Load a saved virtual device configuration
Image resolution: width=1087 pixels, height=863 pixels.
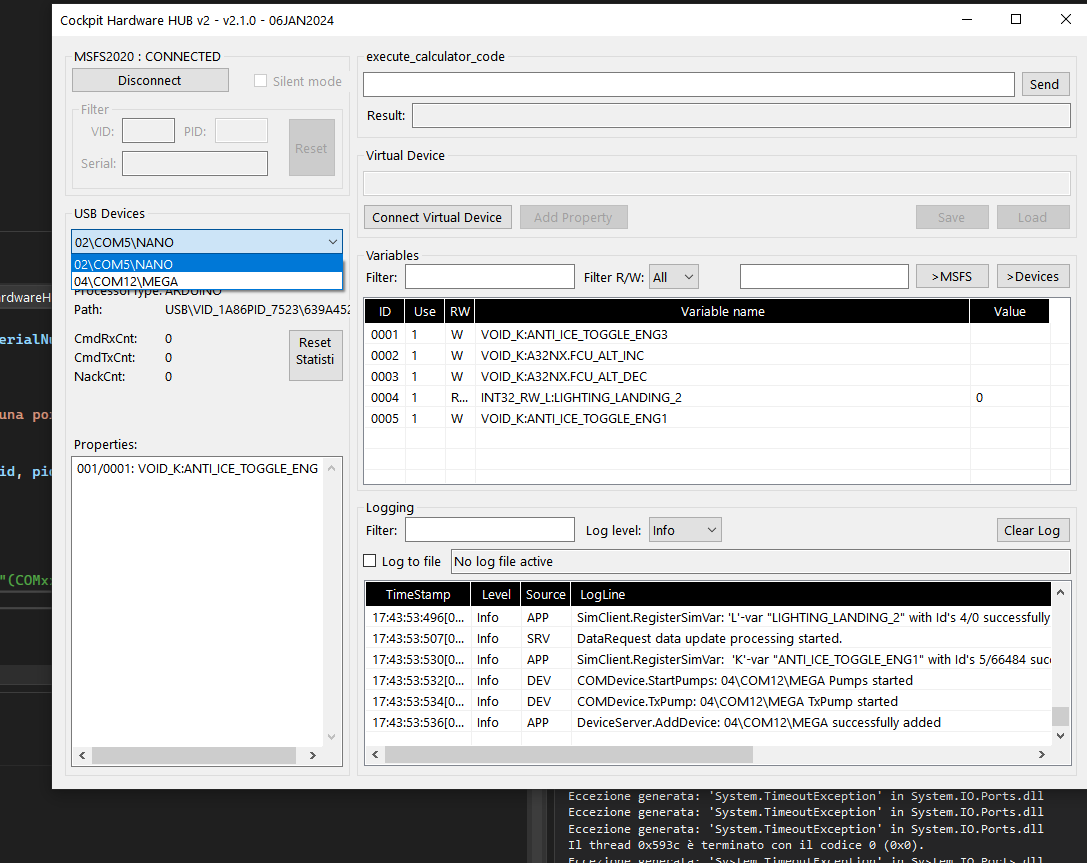(x=1032, y=216)
